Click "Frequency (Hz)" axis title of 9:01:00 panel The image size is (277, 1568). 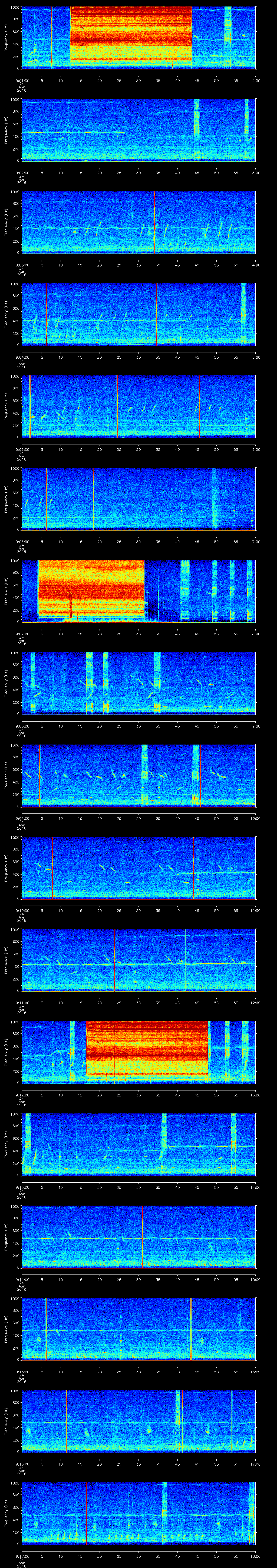pyautogui.click(x=7, y=38)
